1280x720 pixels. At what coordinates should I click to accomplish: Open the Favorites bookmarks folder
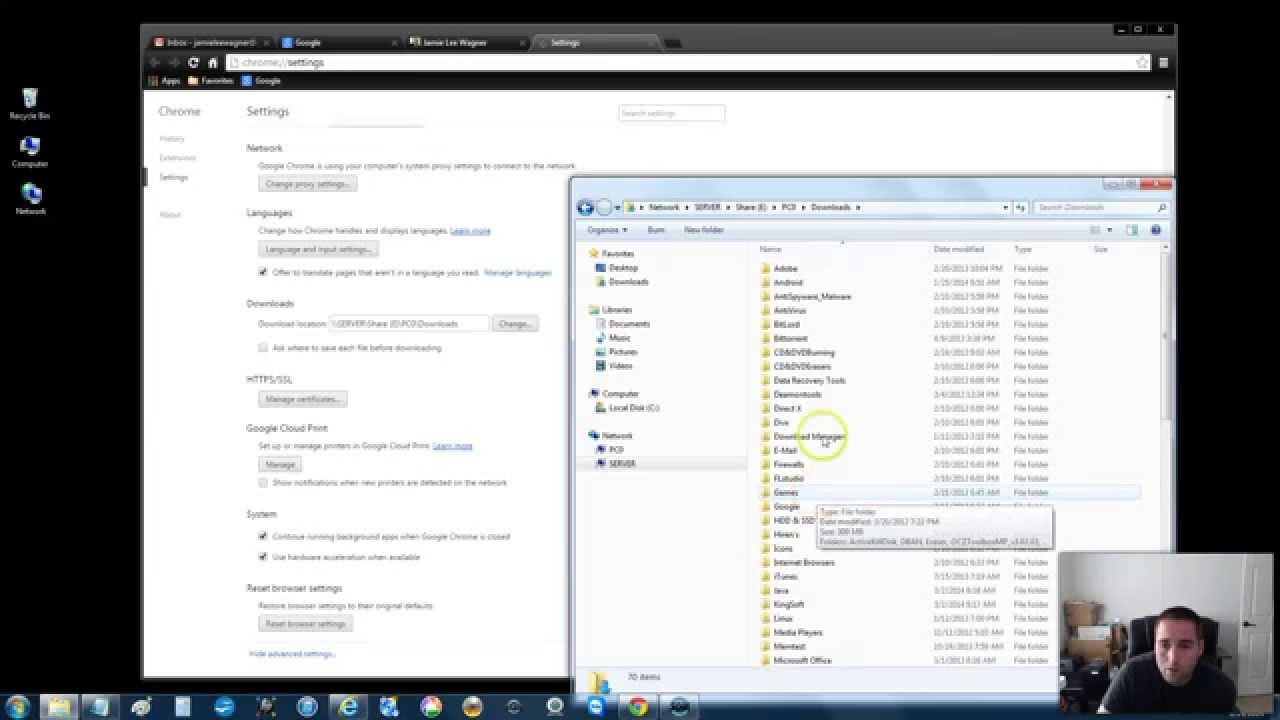click(211, 80)
